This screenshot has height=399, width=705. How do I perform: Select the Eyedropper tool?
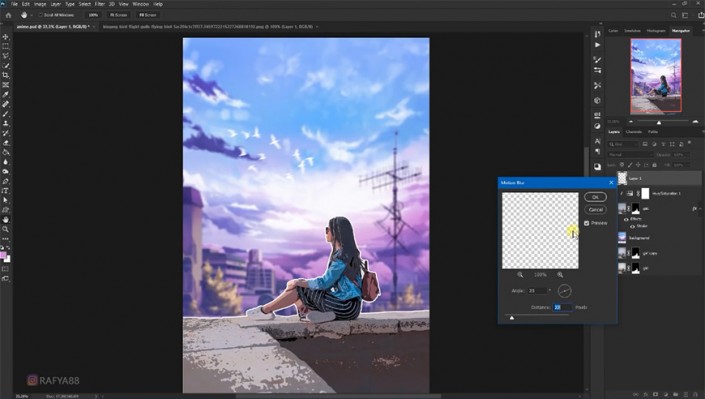(5, 94)
